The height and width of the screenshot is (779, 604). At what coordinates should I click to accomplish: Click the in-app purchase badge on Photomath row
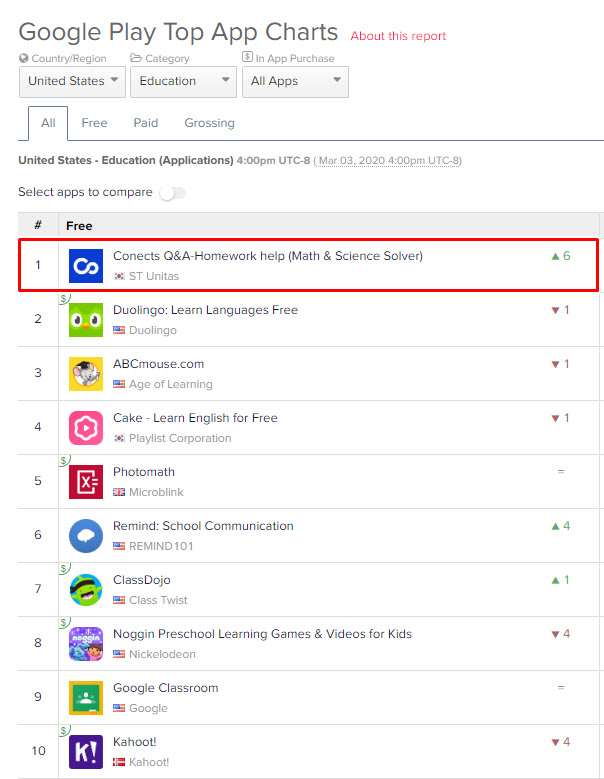[64, 461]
